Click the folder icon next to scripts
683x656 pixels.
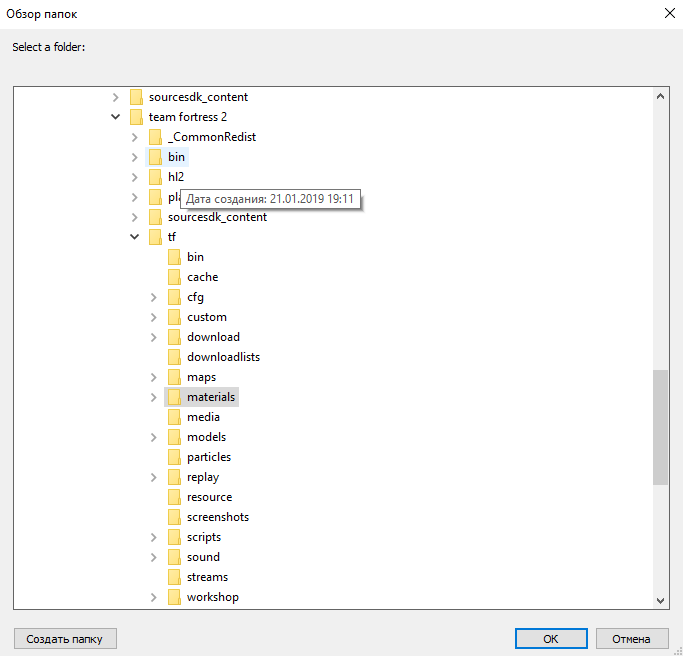click(174, 538)
